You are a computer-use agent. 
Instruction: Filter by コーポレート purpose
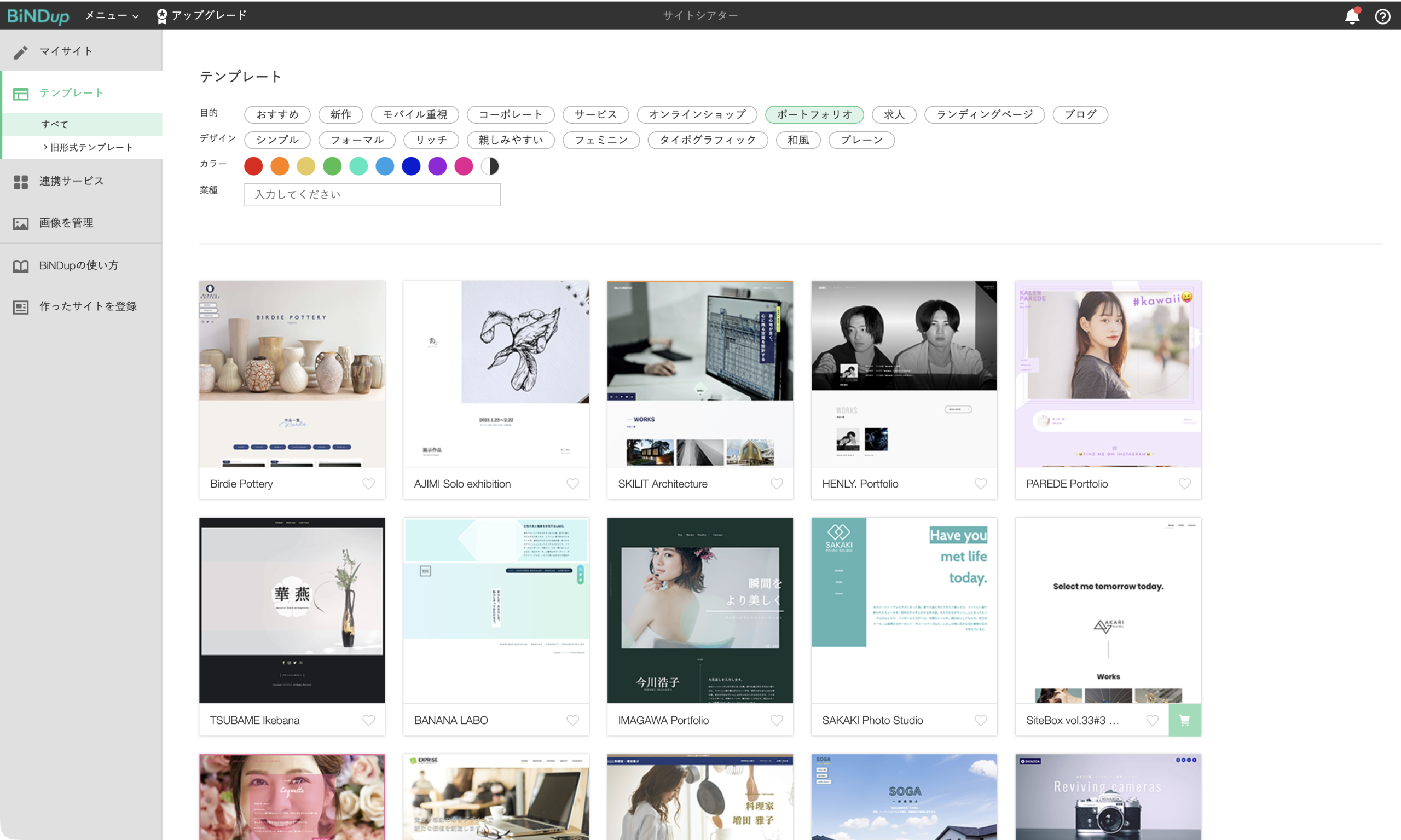point(511,114)
